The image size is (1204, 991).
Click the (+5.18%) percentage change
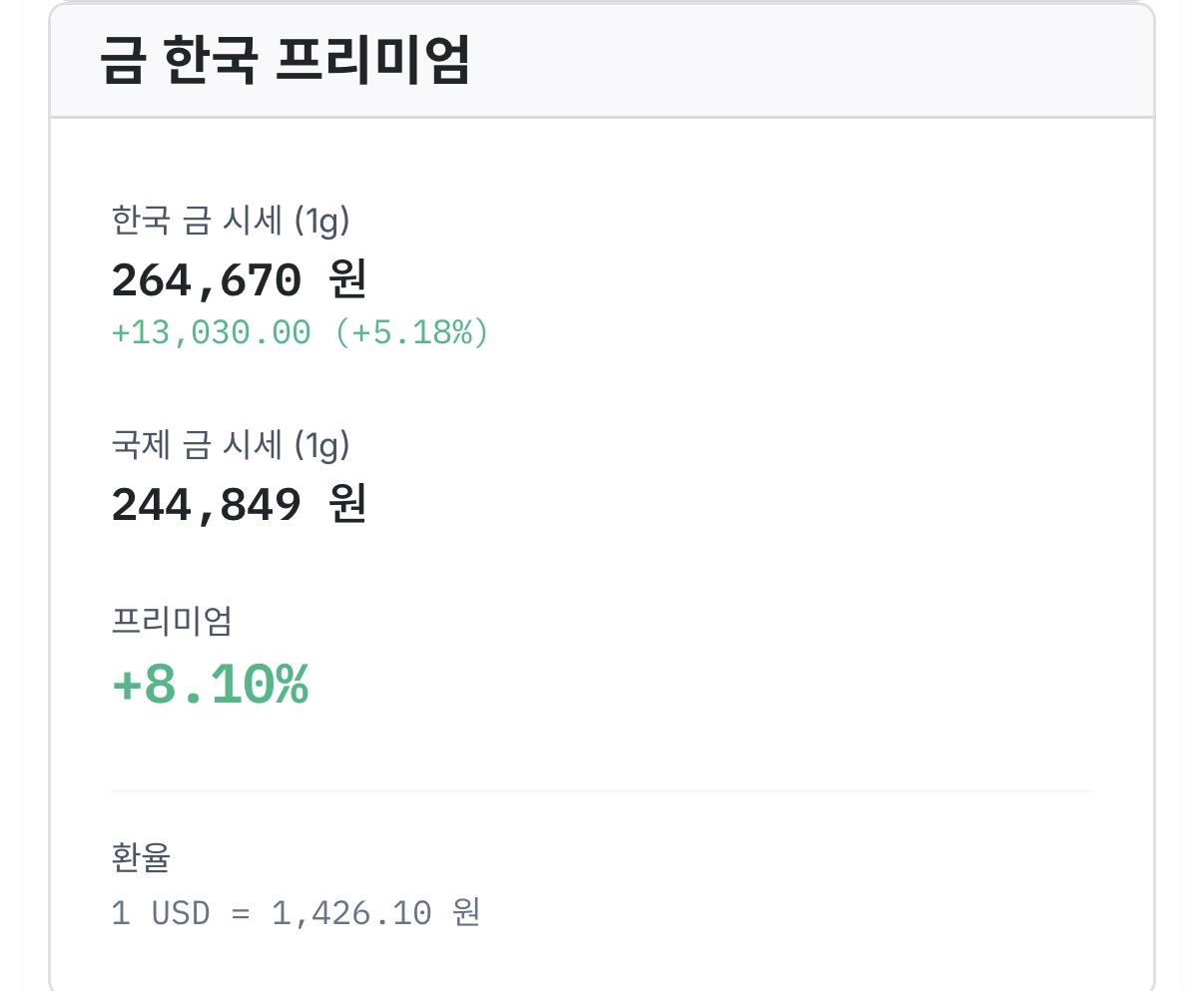(x=412, y=332)
